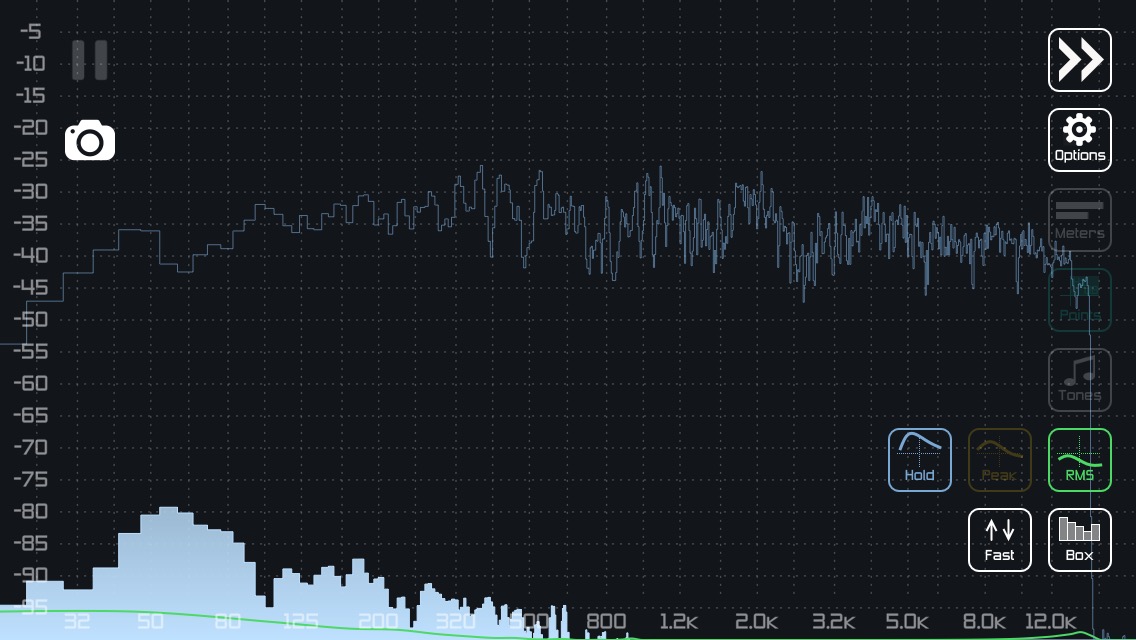Select the -20 dB axis label
The width and height of the screenshot is (1136, 640).
[30, 128]
